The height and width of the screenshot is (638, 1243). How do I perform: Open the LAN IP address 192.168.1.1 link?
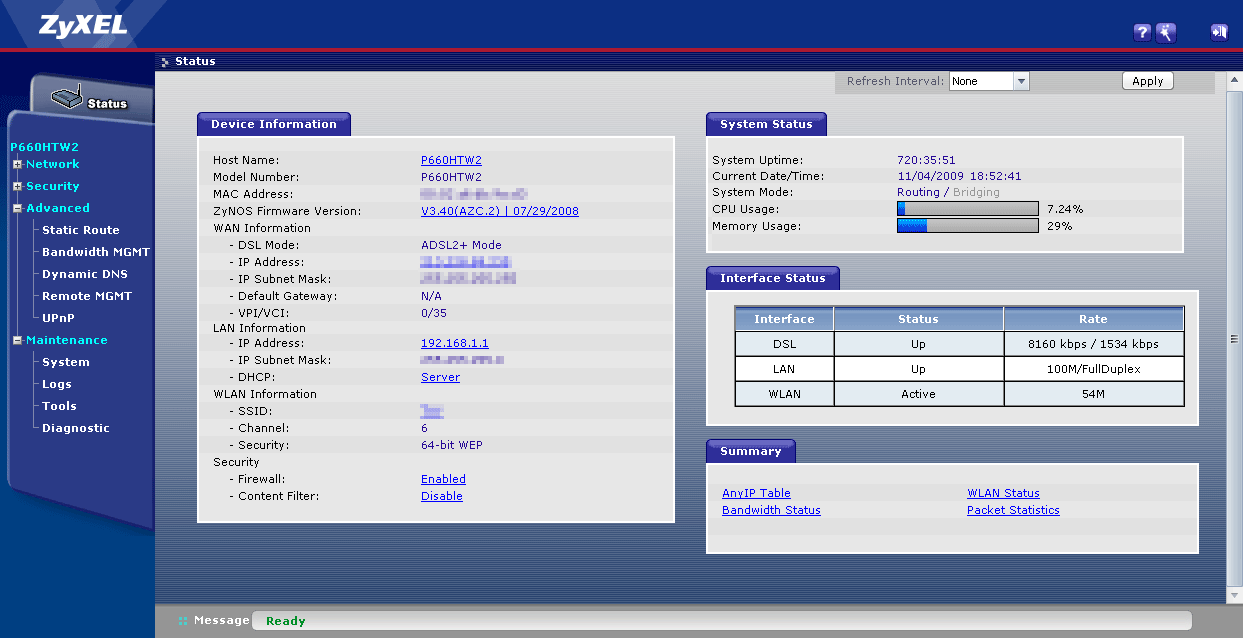click(x=455, y=343)
